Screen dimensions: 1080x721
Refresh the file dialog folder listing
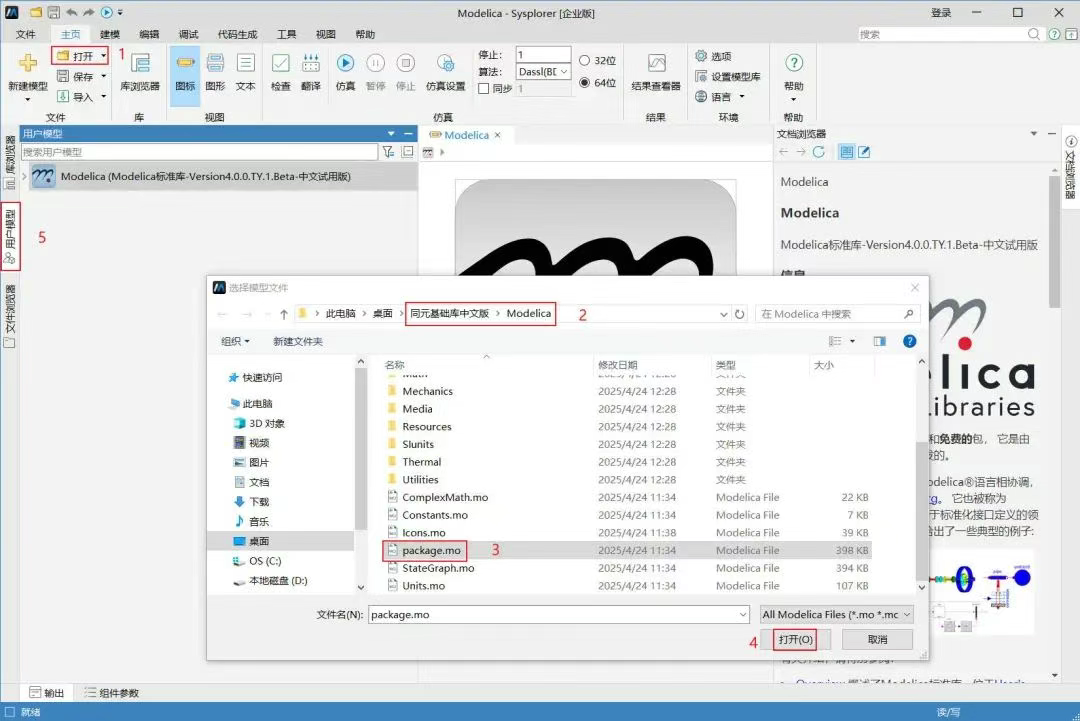point(739,314)
